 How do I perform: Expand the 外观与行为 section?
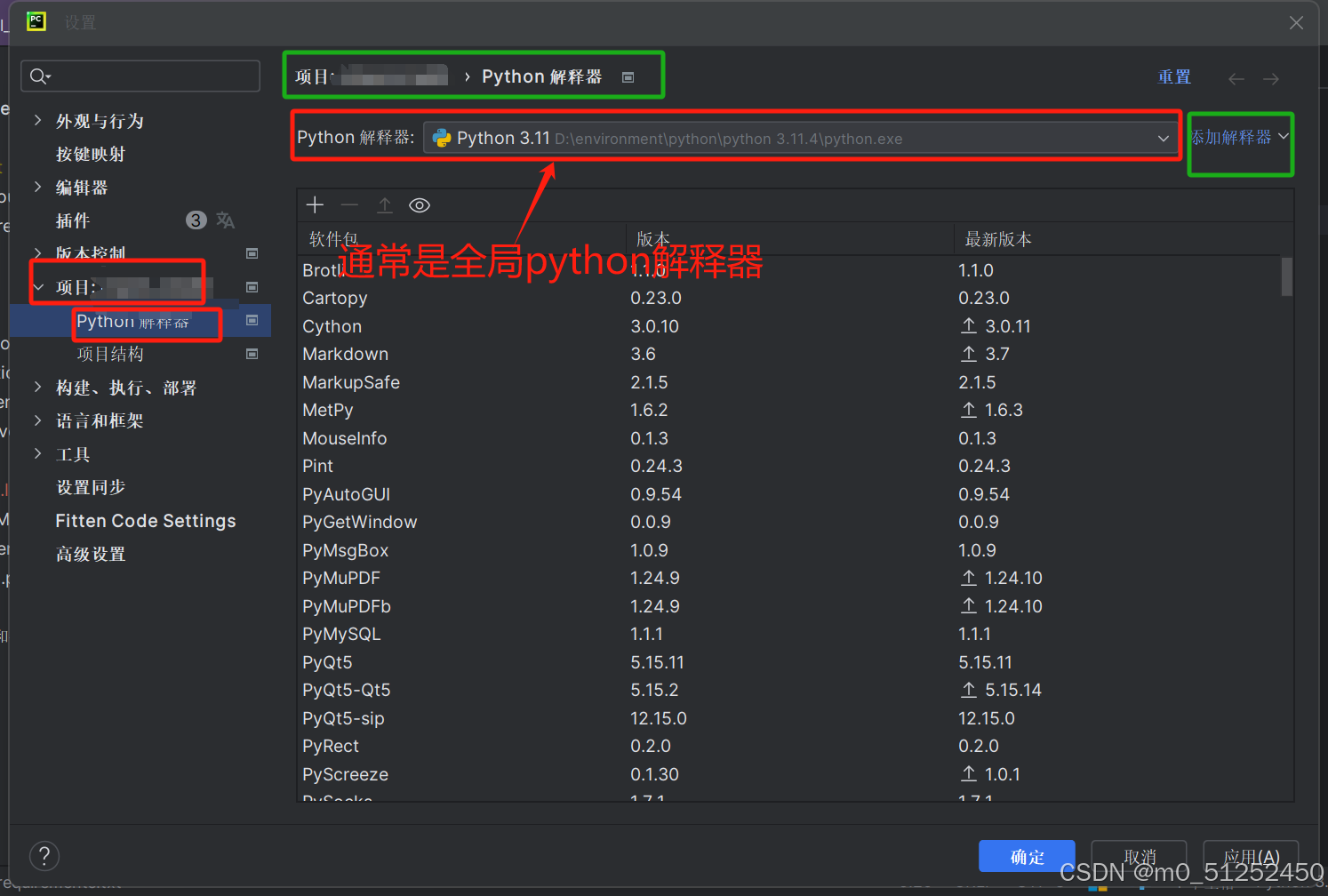pyautogui.click(x=37, y=120)
